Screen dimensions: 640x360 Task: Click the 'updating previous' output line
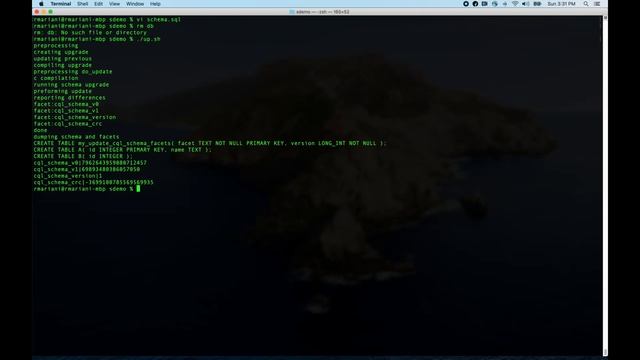(x=62, y=58)
